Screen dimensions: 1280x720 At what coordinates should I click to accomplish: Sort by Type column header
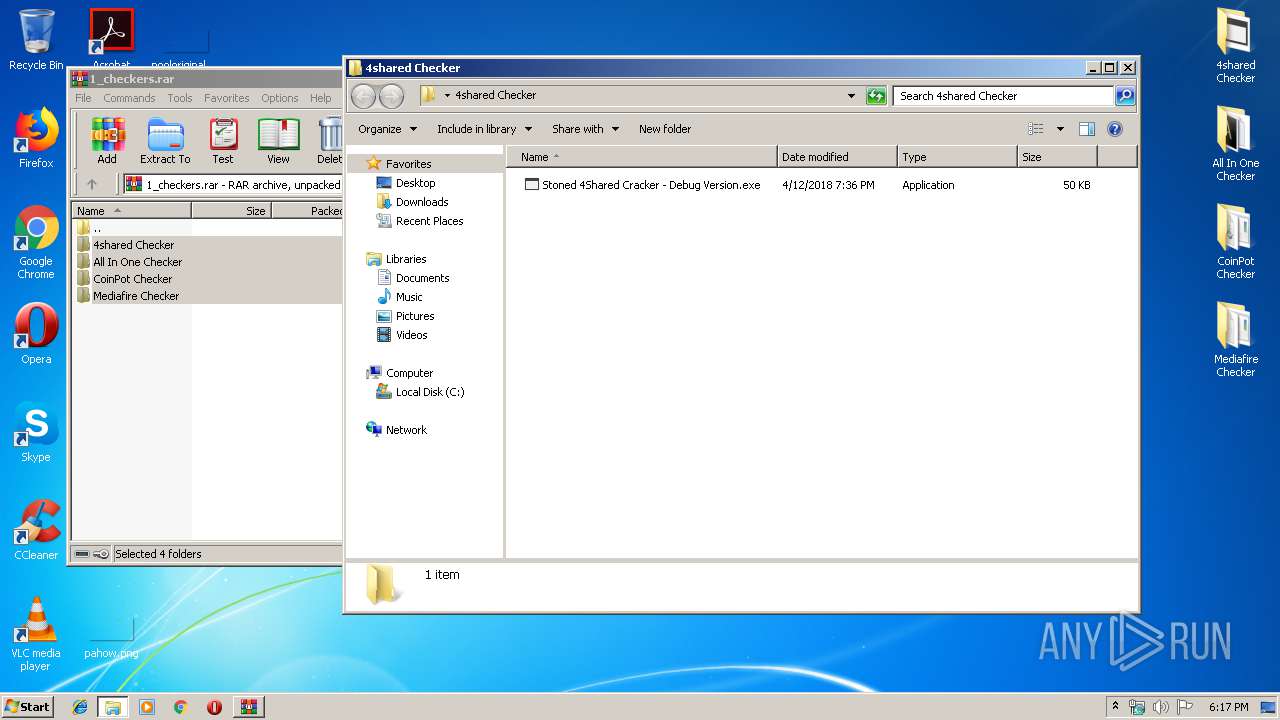[x=957, y=157]
